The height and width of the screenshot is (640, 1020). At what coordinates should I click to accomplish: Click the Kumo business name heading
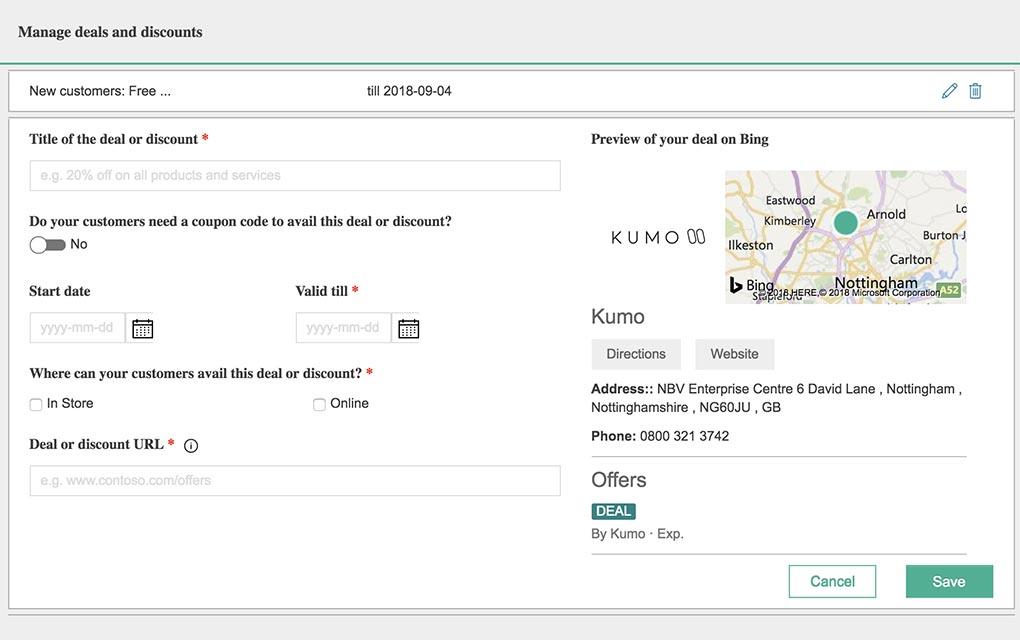pos(618,317)
